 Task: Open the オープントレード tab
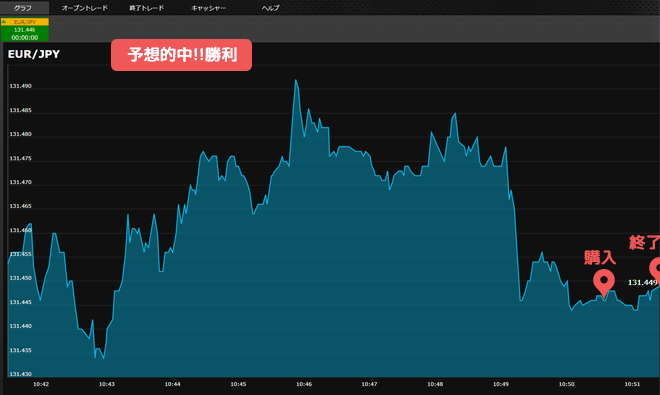click(x=85, y=8)
